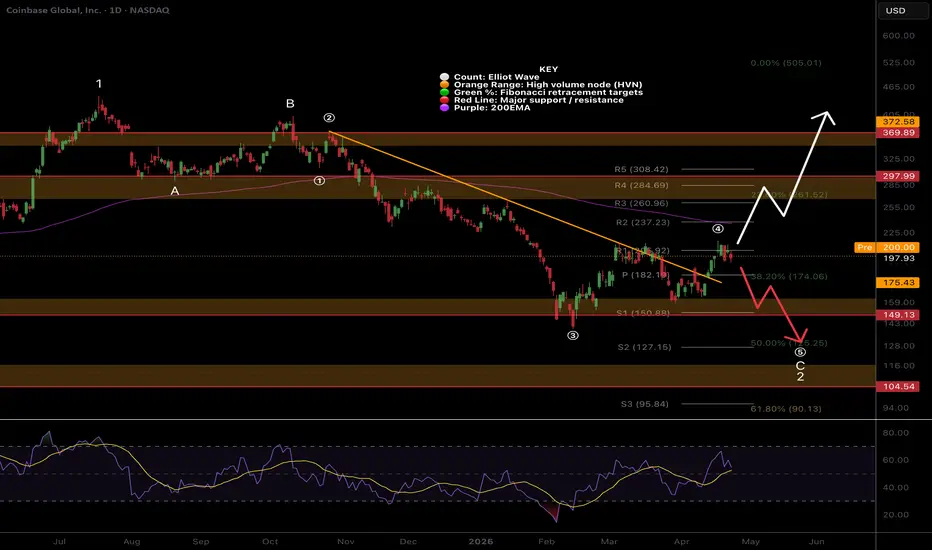This screenshot has height=550, width=932.
Task: Click the 38.20% (174.06) Fibonacci label
Action: coord(789,276)
